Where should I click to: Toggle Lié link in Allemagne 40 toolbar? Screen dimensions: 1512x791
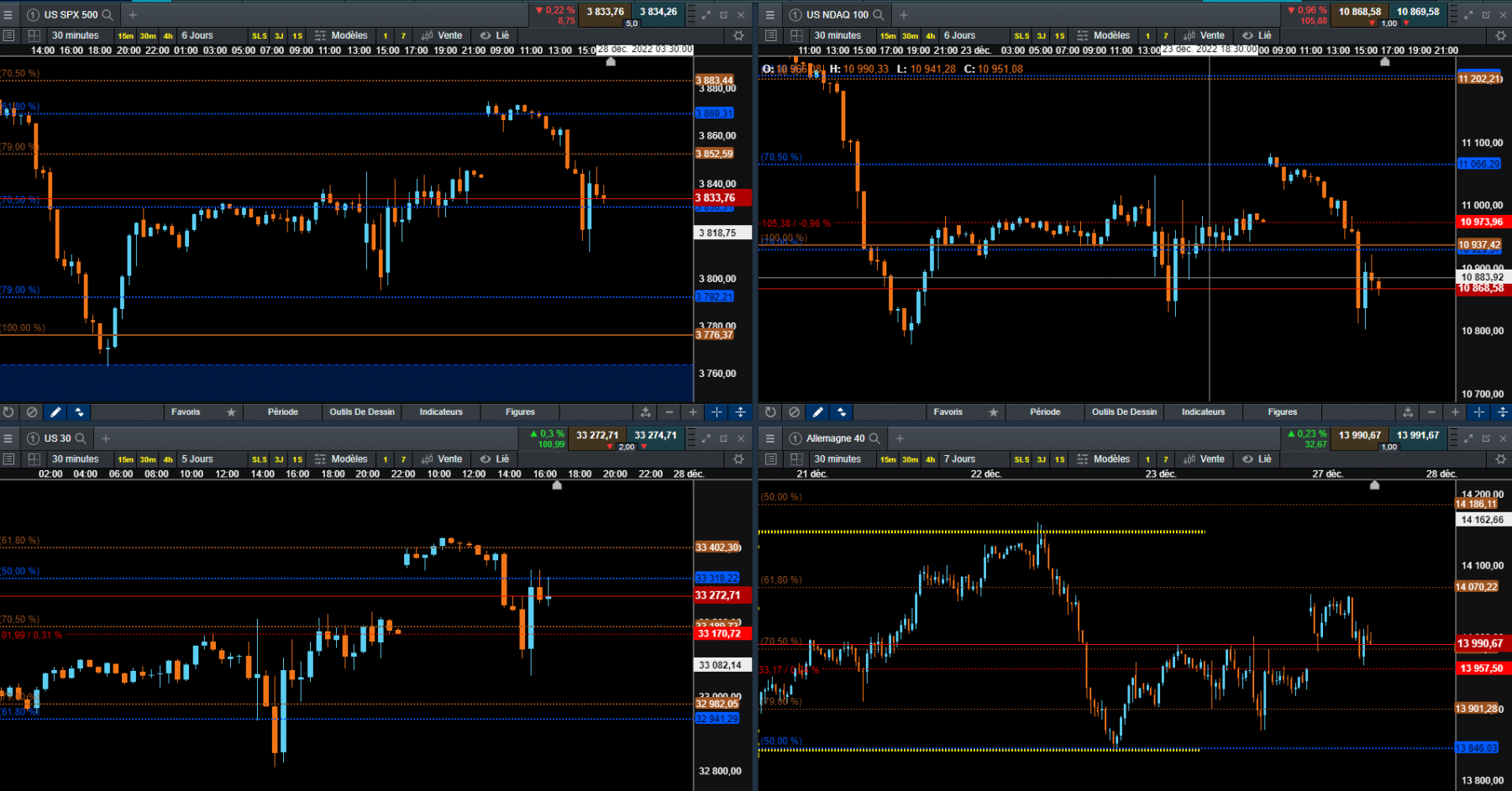(x=1257, y=459)
